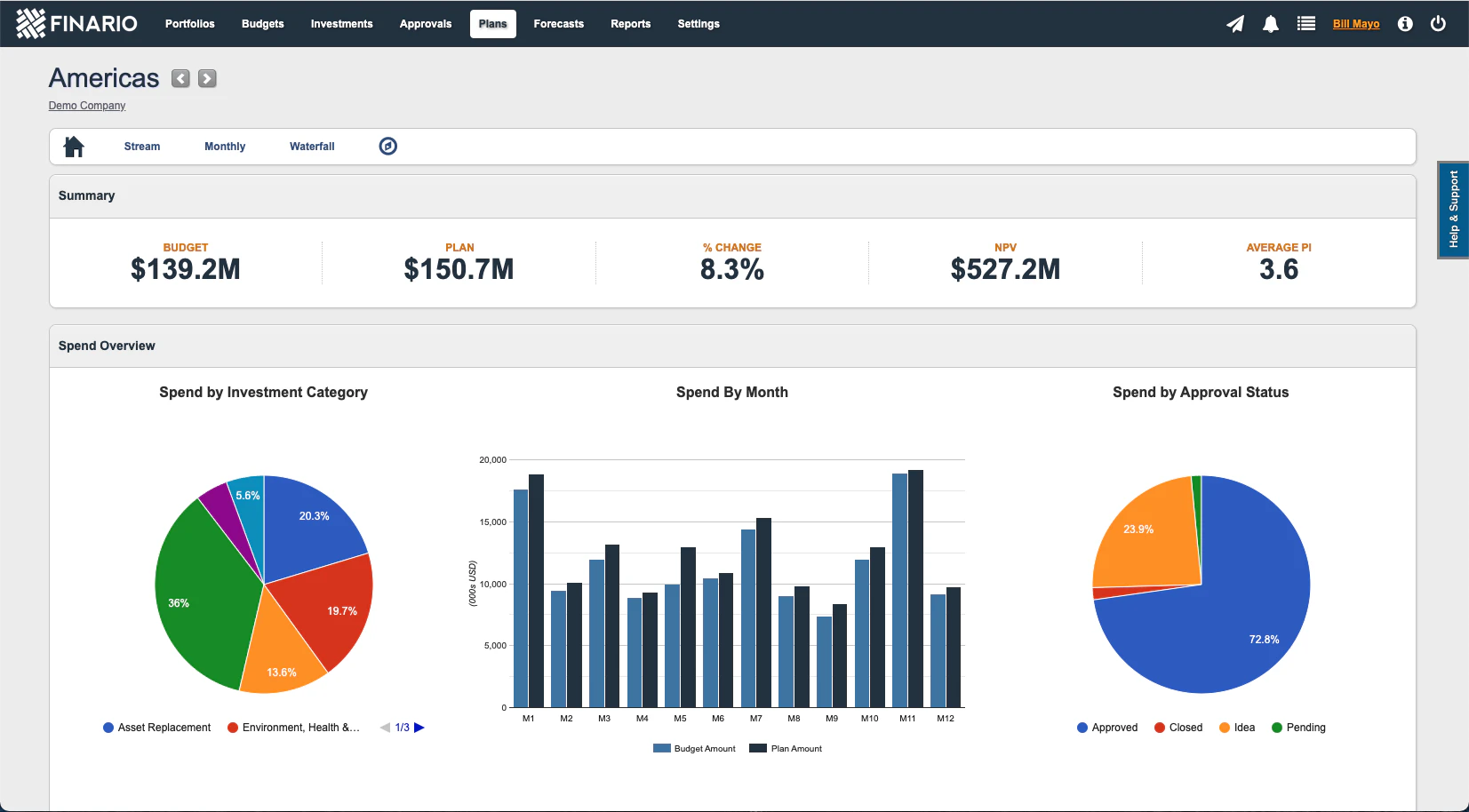The image size is (1469, 812).
Task: Click the Bill Mayo user link
Action: tap(1357, 24)
